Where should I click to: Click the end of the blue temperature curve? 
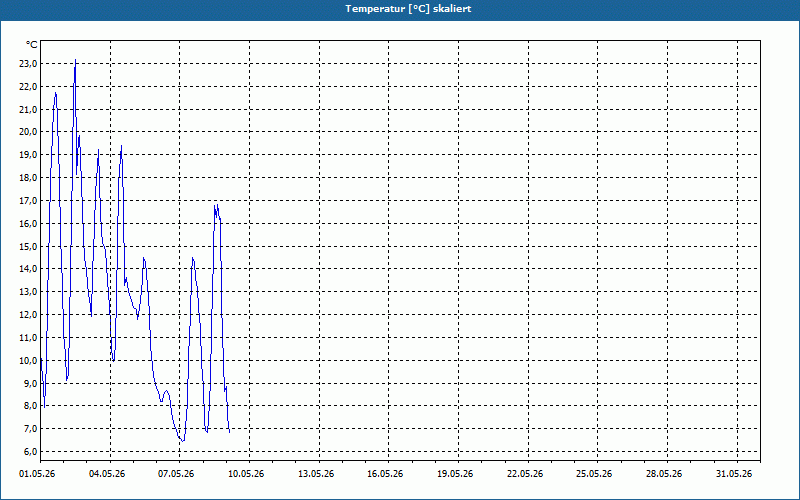coord(230,432)
